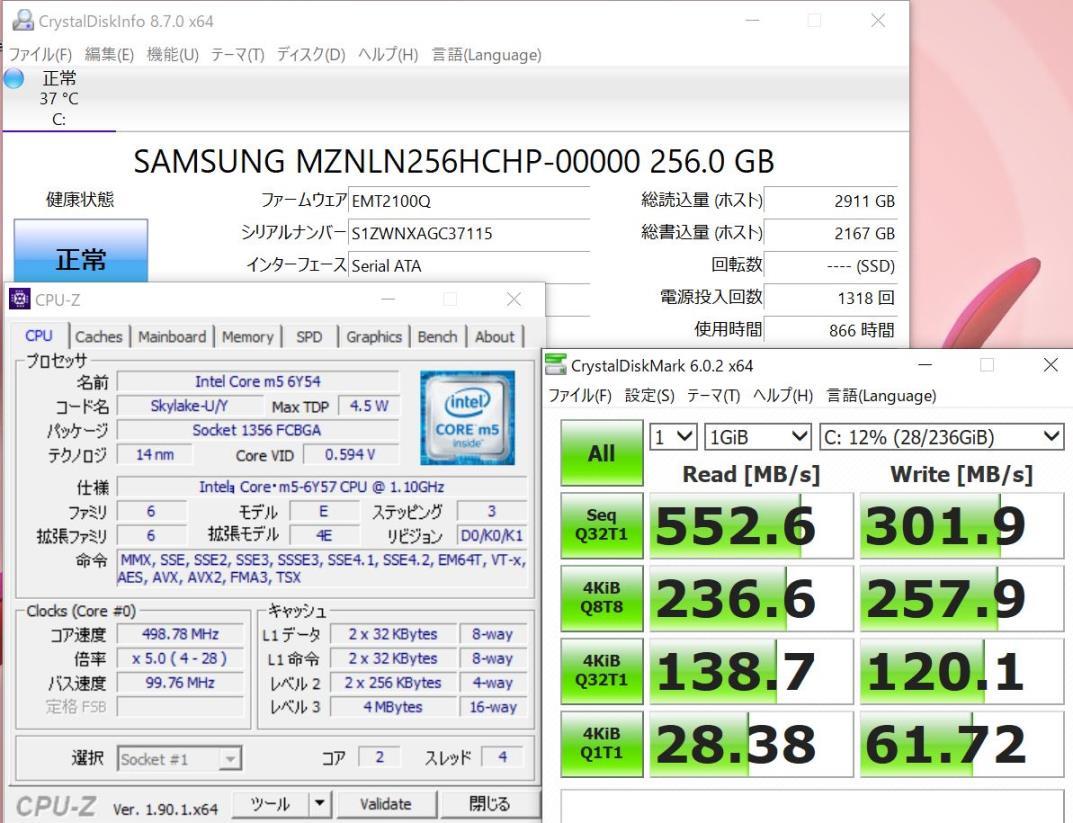Switch to the Memory tab in CPU-Z
Image resolution: width=1073 pixels, height=823 pixels.
(x=248, y=337)
